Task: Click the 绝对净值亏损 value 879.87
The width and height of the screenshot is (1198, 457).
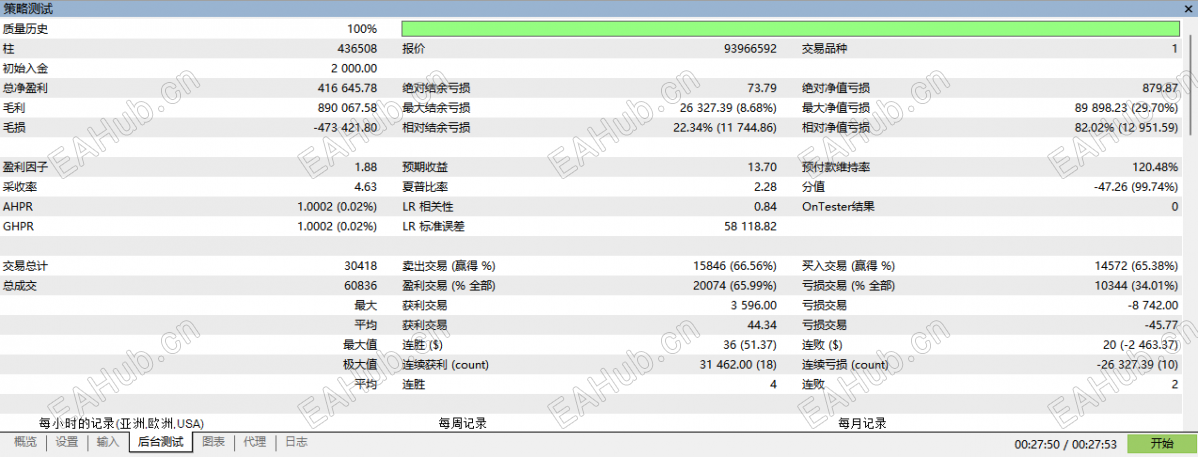Action: coord(1161,88)
